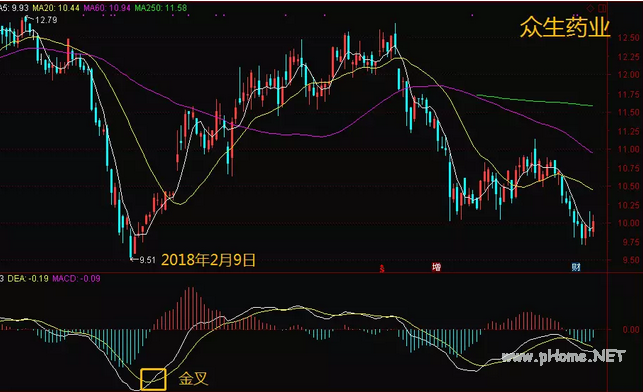Click the 12.50 price axis label
643x392 pixels.
pyautogui.click(x=628, y=38)
